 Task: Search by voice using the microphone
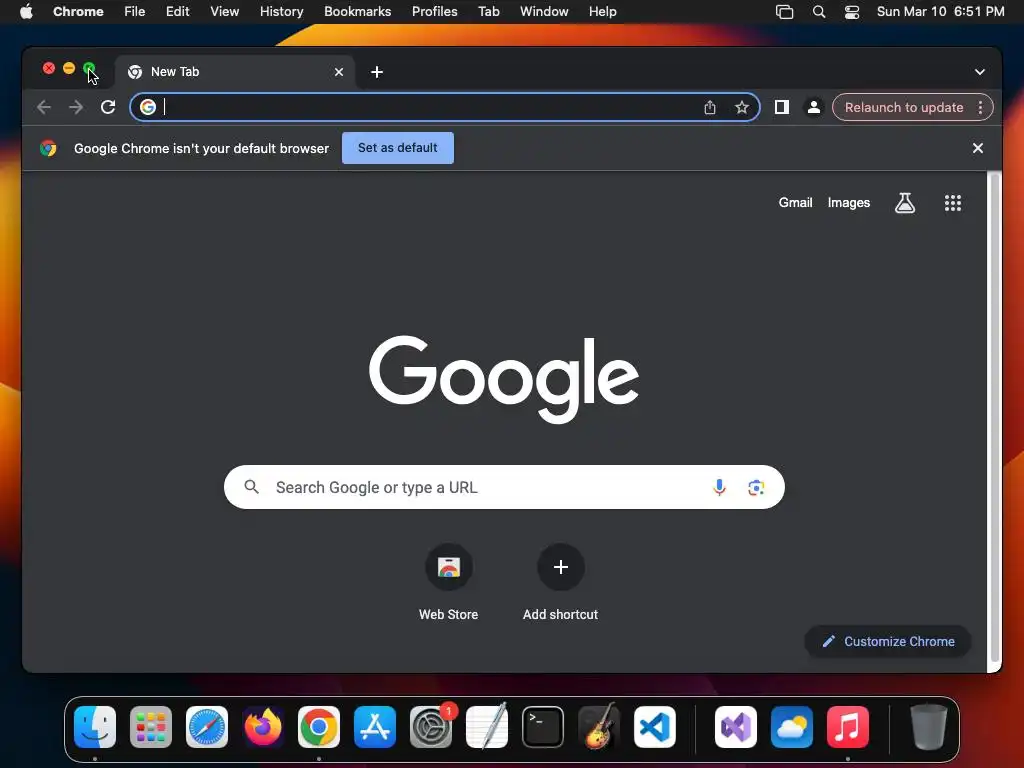719,487
